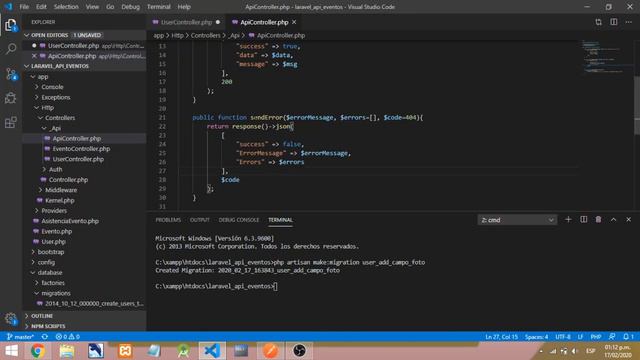Expand the NPM Scripts section
Screen dimensions: 640x360
pos(48,326)
